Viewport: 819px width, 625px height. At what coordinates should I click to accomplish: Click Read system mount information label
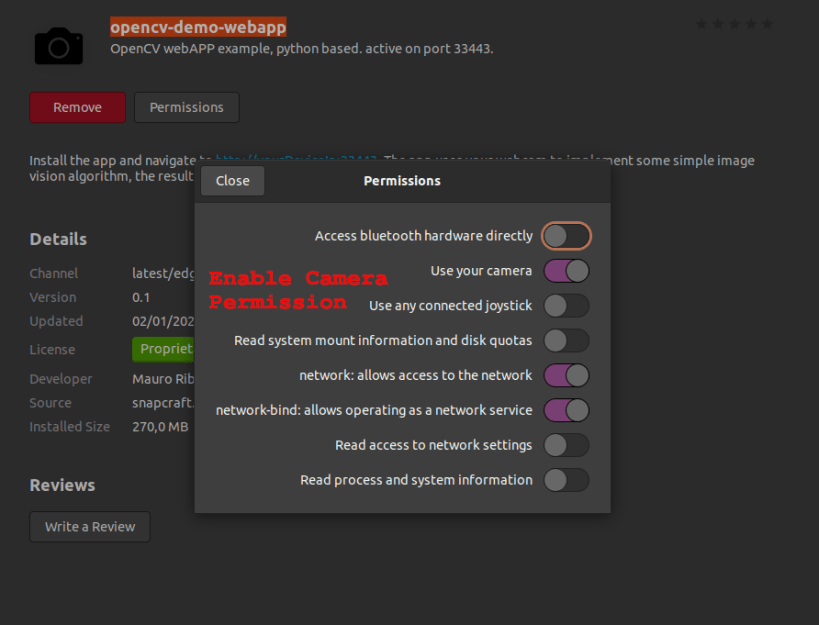[x=383, y=340]
